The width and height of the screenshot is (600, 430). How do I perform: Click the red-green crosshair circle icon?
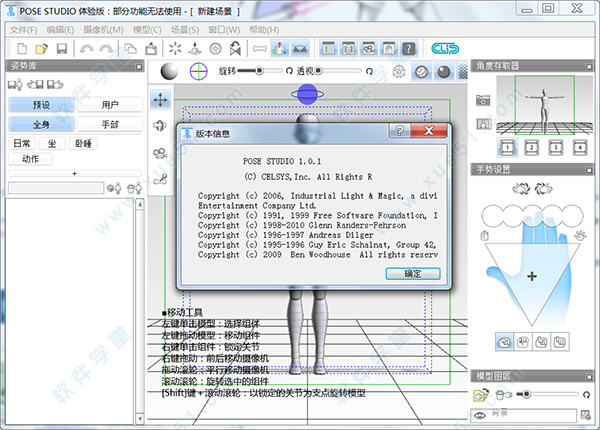pos(199,71)
